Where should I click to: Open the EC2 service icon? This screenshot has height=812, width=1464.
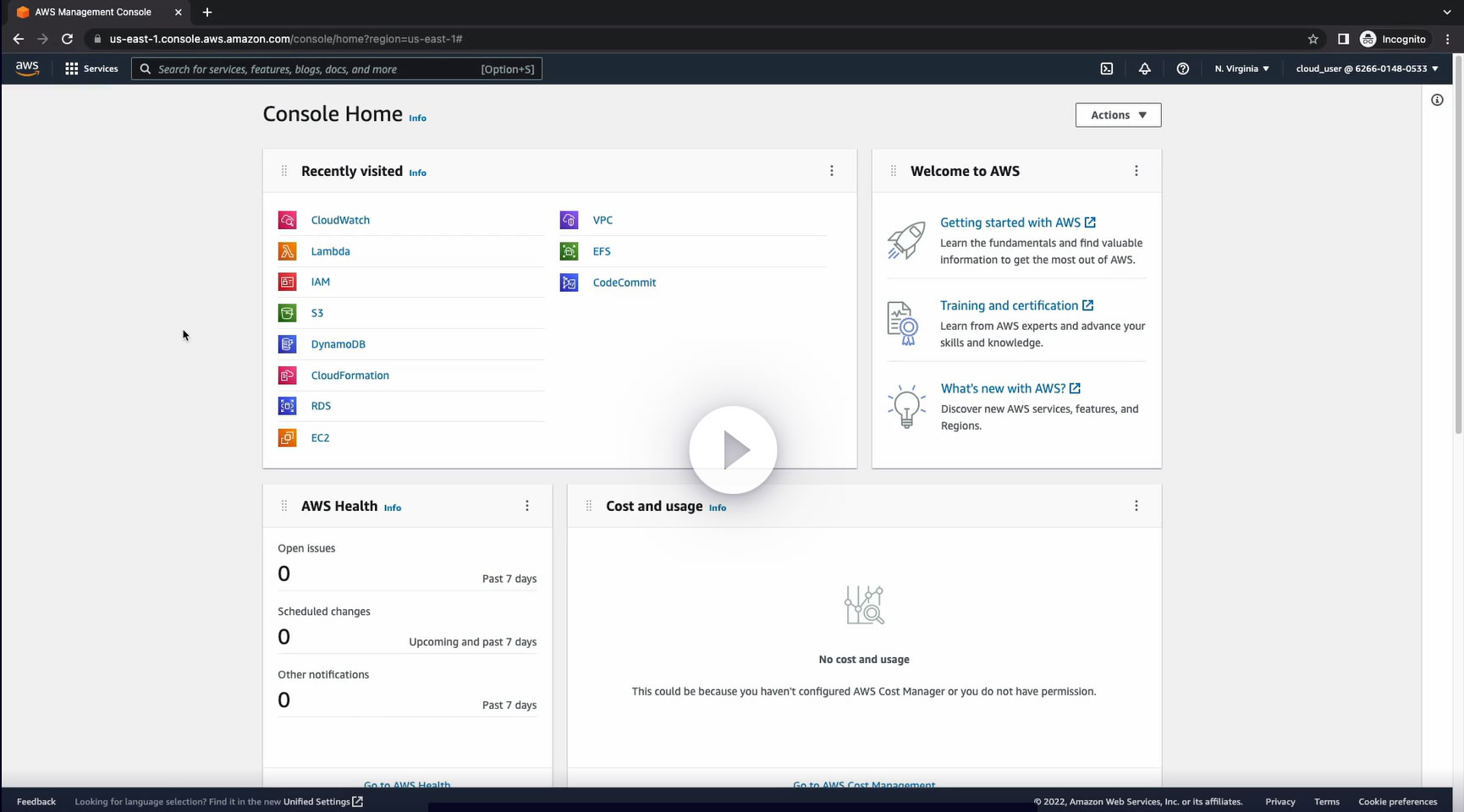coord(288,438)
